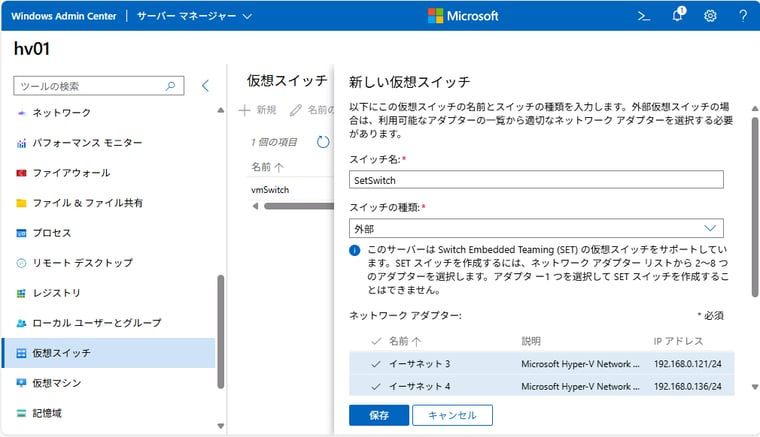Open ファイアウォール tool in sidebar
This screenshot has height=437, width=760.
(x=70, y=173)
